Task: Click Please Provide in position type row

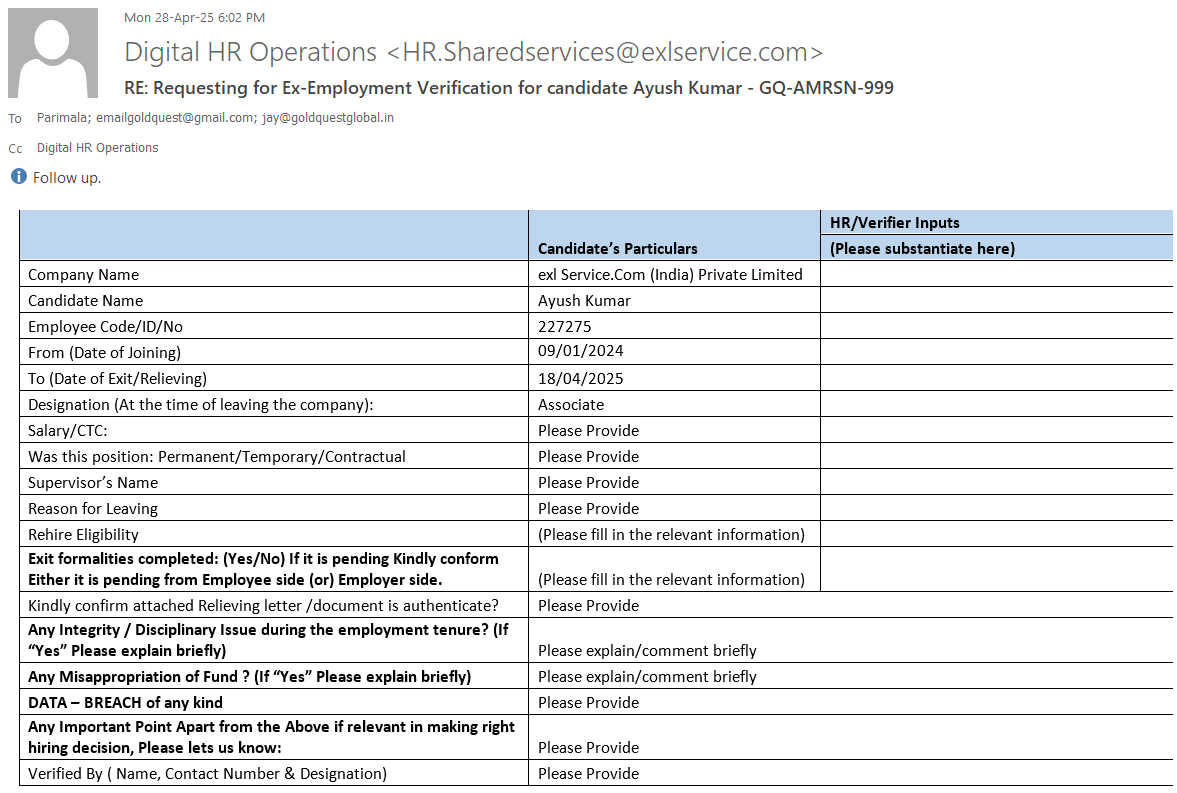Action: tap(588, 457)
